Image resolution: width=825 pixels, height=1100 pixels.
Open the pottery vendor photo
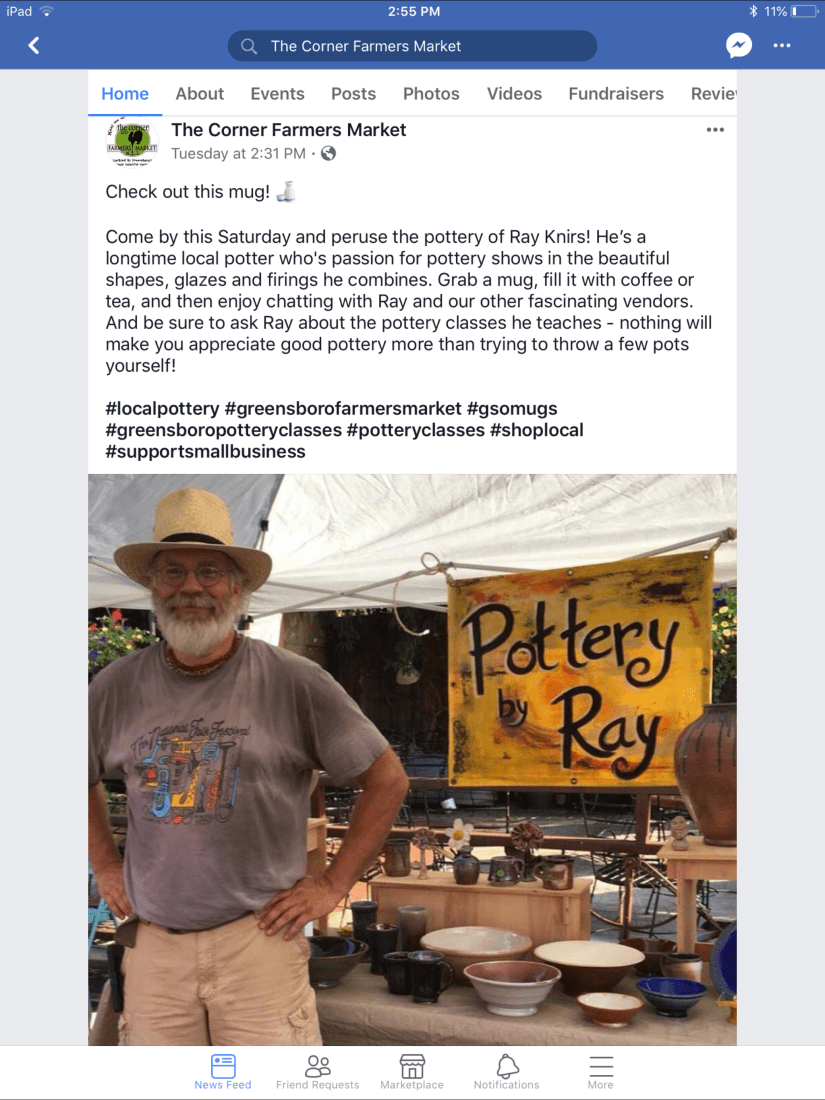[x=412, y=760]
